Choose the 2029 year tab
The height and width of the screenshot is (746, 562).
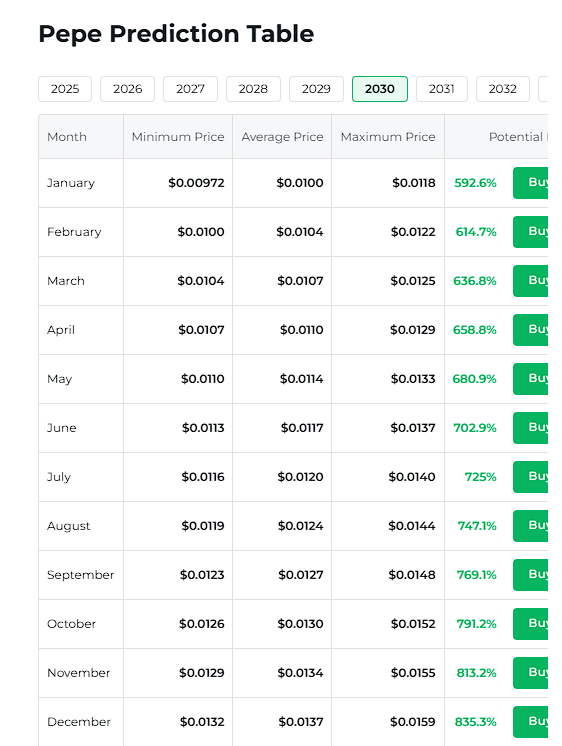pyautogui.click(x=316, y=89)
